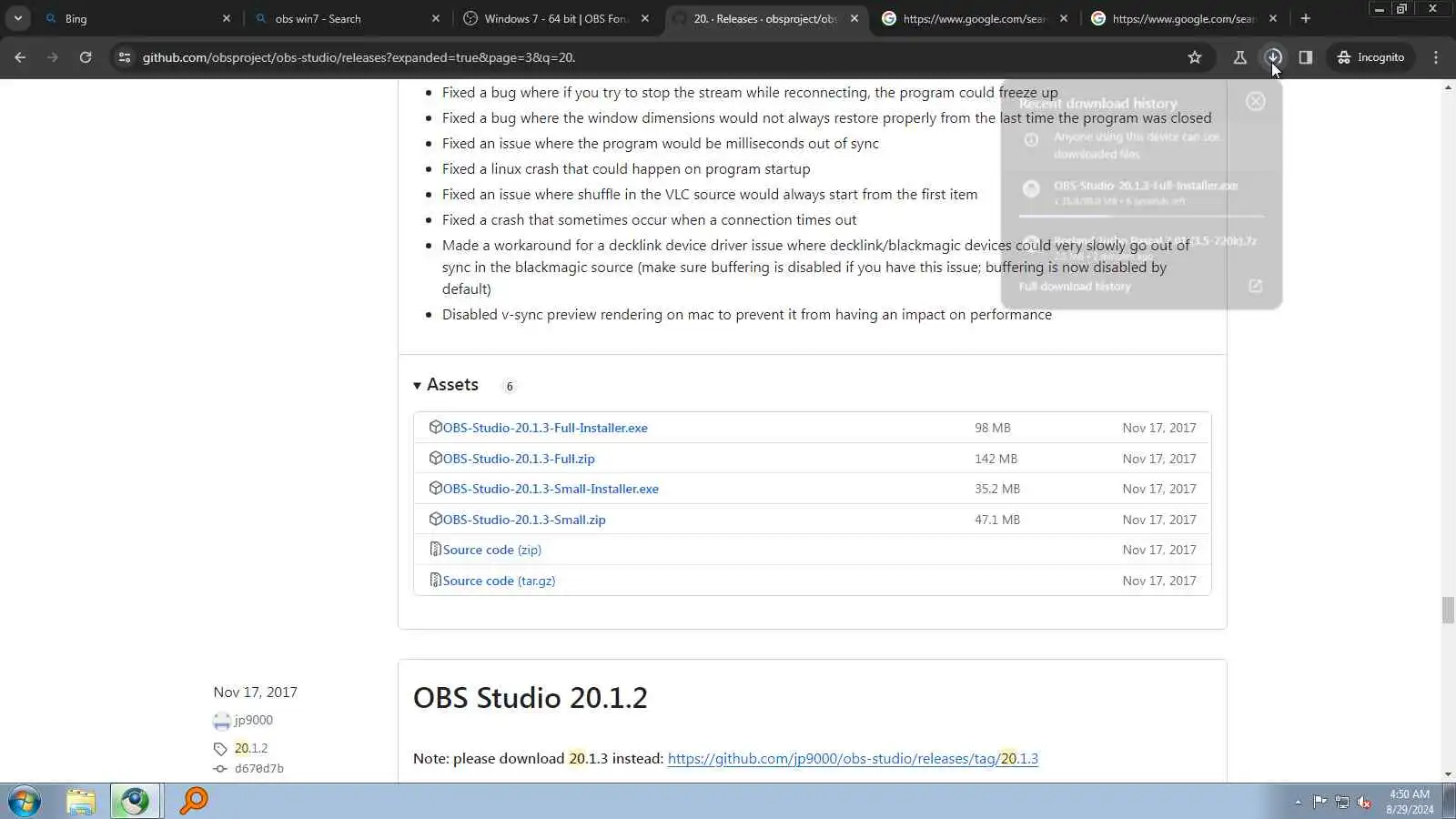Screen dimensions: 1456x819
Task: Open the orange magnifier taskbar app
Action: click(x=194, y=802)
